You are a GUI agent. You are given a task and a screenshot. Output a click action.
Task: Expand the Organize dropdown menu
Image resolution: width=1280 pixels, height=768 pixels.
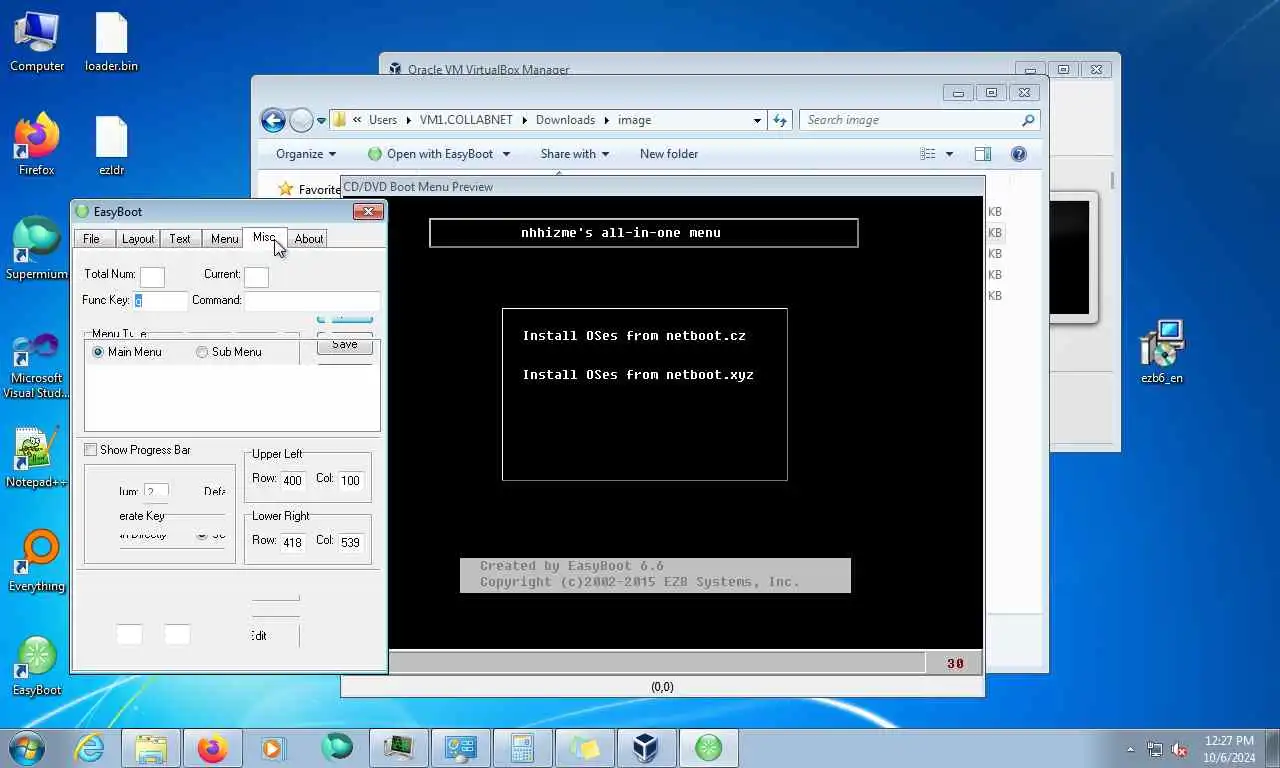306,154
